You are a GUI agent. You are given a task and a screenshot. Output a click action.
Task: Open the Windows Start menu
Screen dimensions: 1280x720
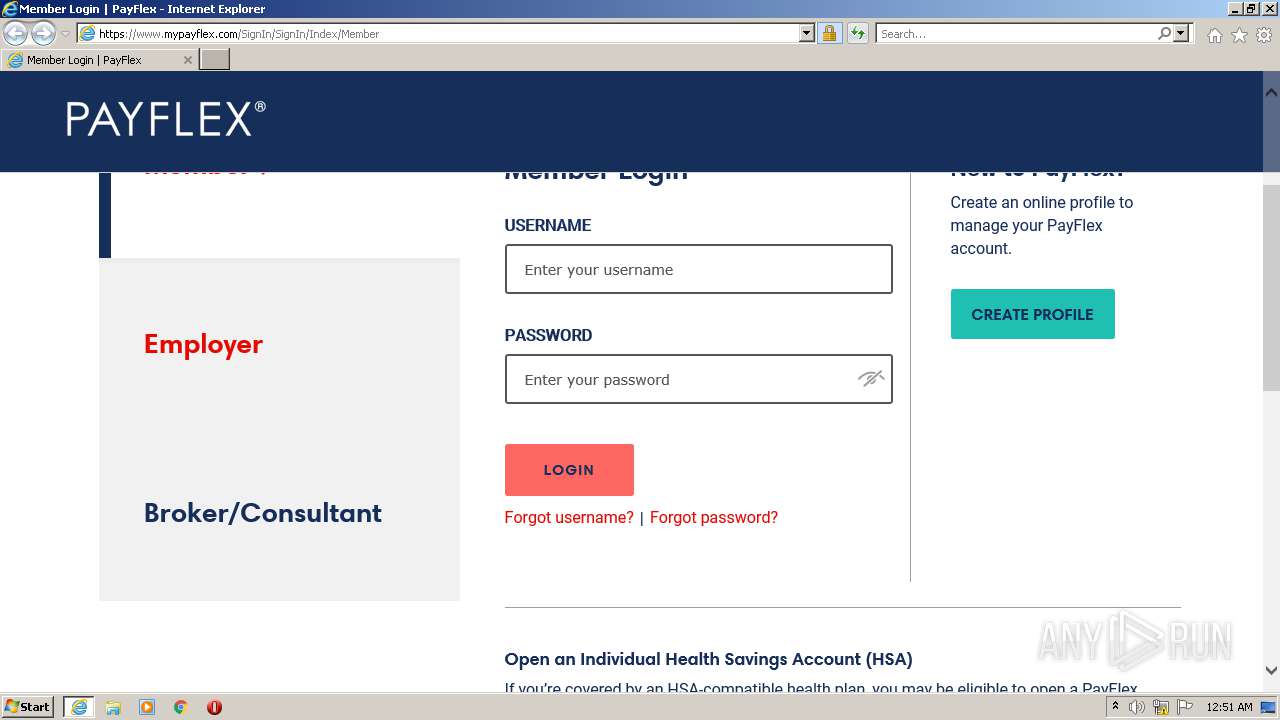point(28,707)
